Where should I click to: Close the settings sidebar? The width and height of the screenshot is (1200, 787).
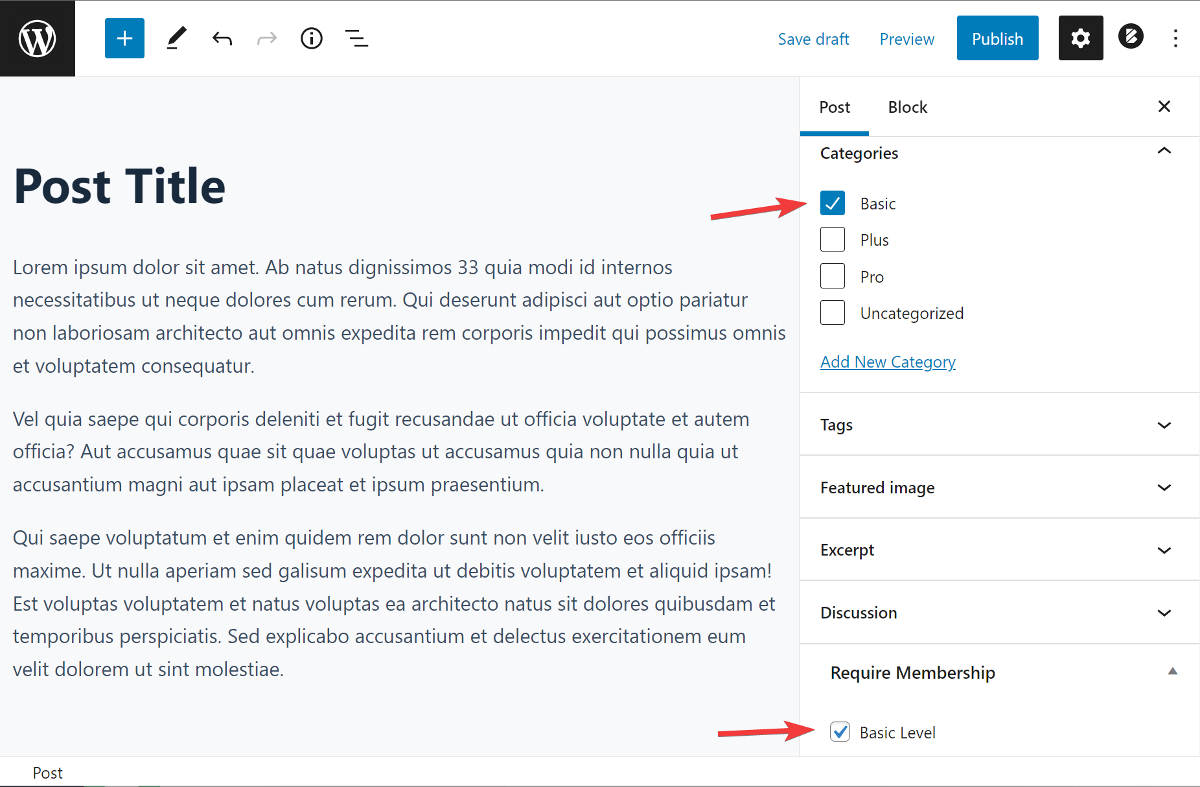(x=1164, y=106)
